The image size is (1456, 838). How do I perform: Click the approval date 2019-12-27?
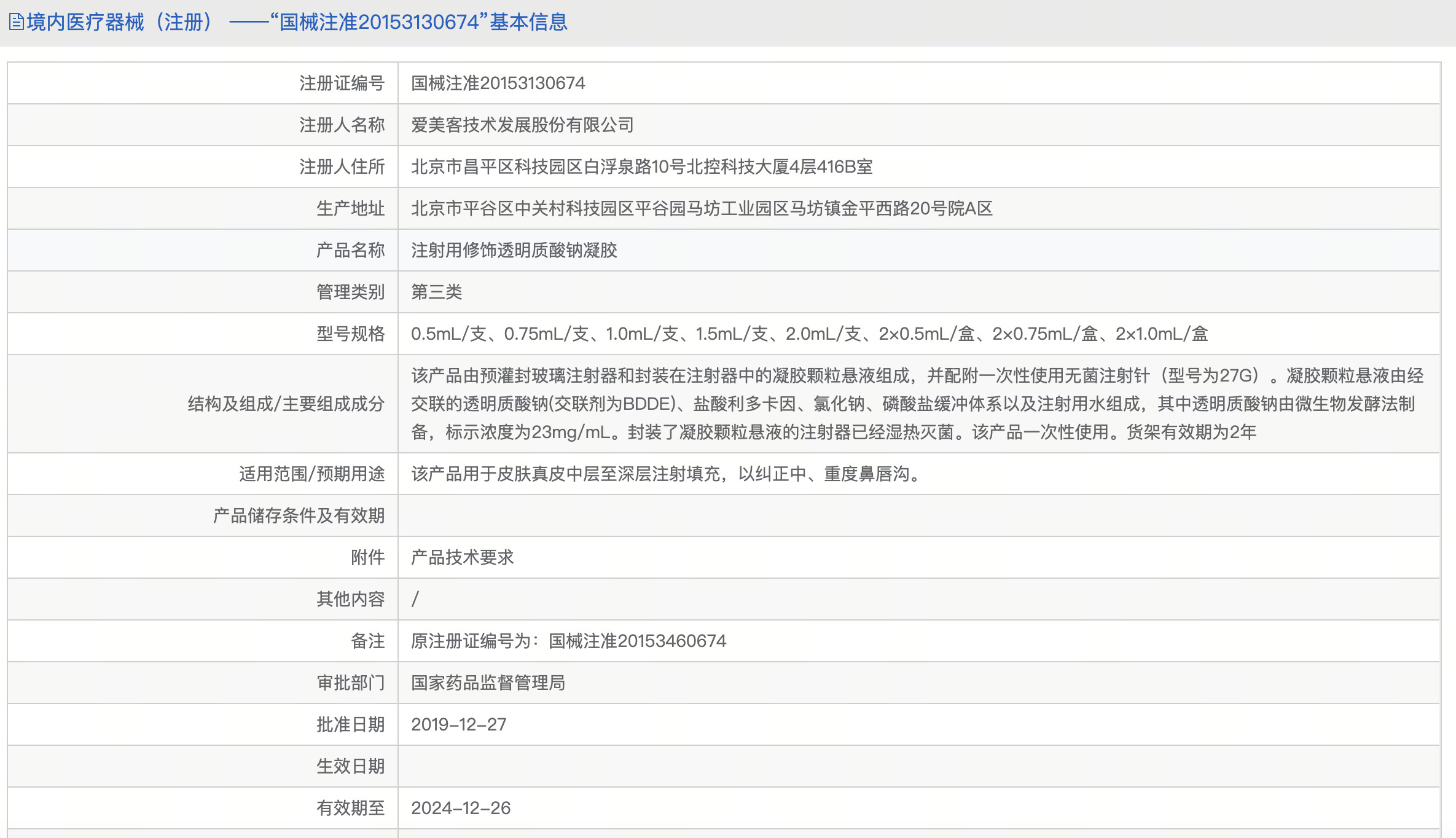click(459, 724)
